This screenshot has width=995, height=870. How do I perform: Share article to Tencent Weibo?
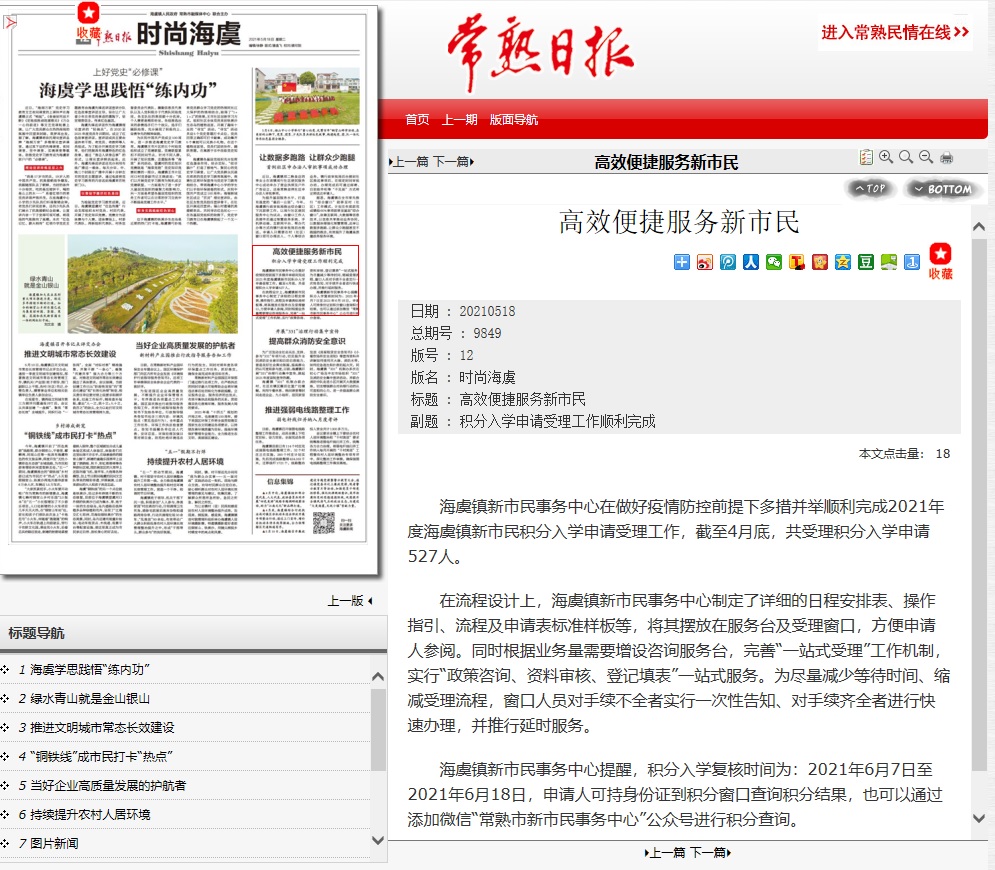coord(796,262)
